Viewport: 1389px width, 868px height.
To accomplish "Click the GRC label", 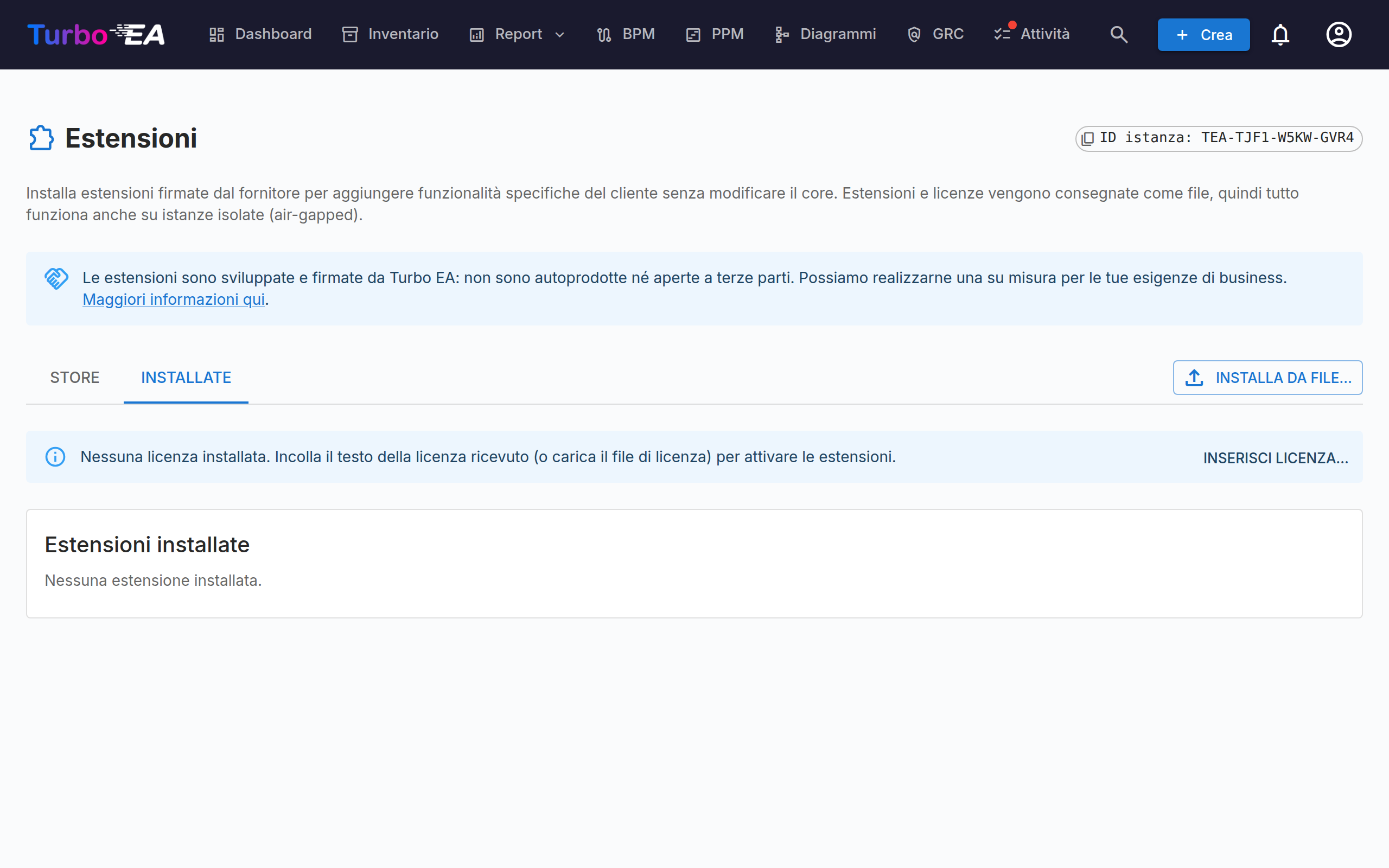I will pyautogui.click(x=948, y=34).
